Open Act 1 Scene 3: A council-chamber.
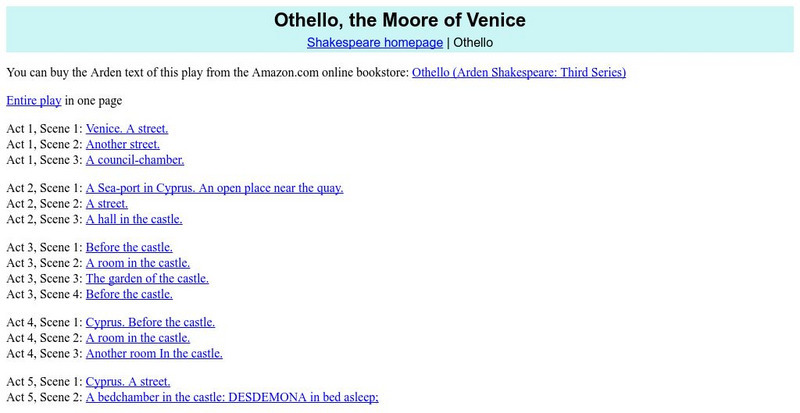Viewport: 800px width, 413px height. coord(135,159)
